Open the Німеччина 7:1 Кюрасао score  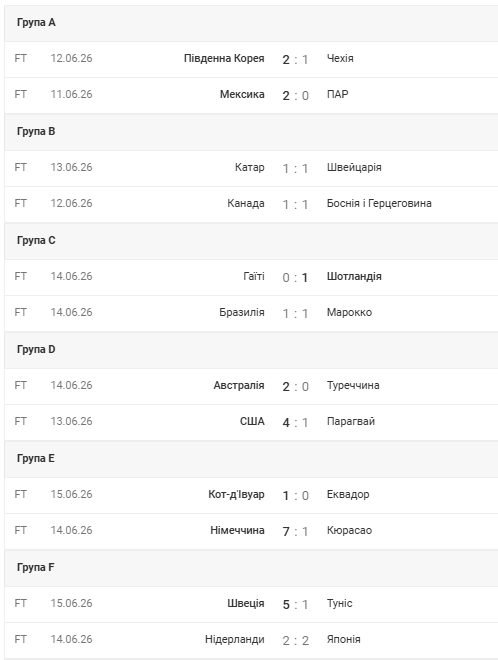click(296, 532)
